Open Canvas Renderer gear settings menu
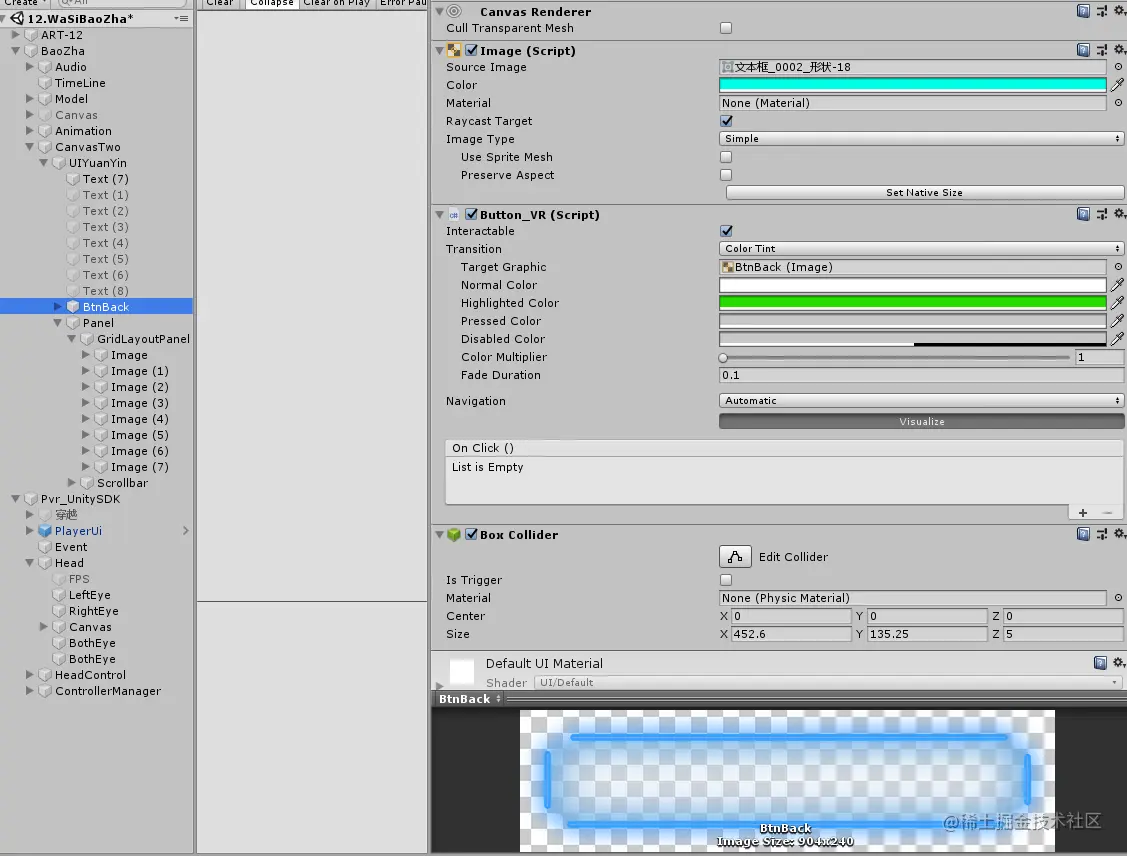This screenshot has height=856, width=1127. [1119, 11]
